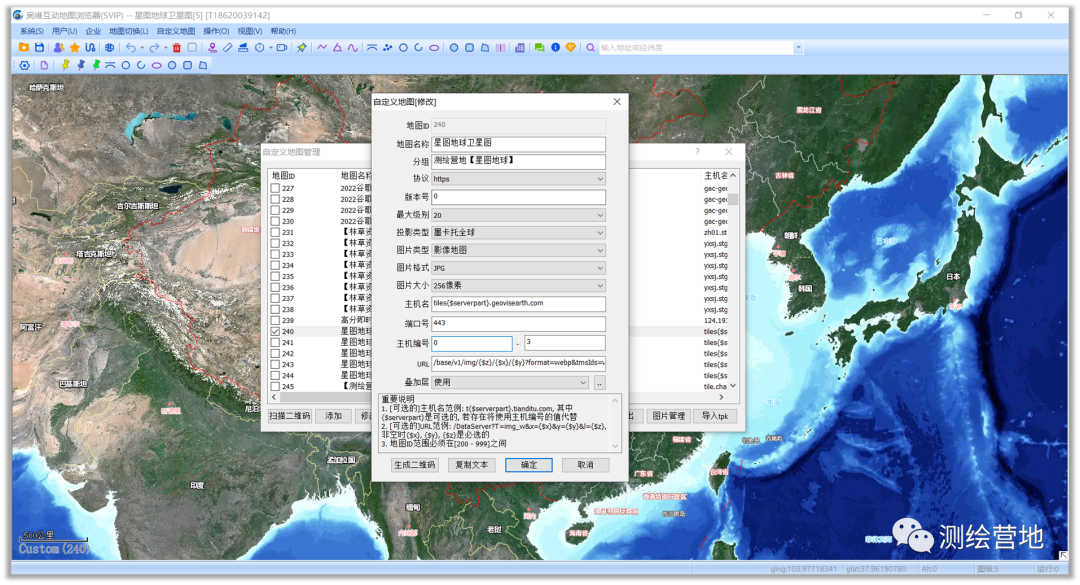This screenshot has height=585, width=1080.
Task: Open the 地图切换(L) menu
Action: 129,31
